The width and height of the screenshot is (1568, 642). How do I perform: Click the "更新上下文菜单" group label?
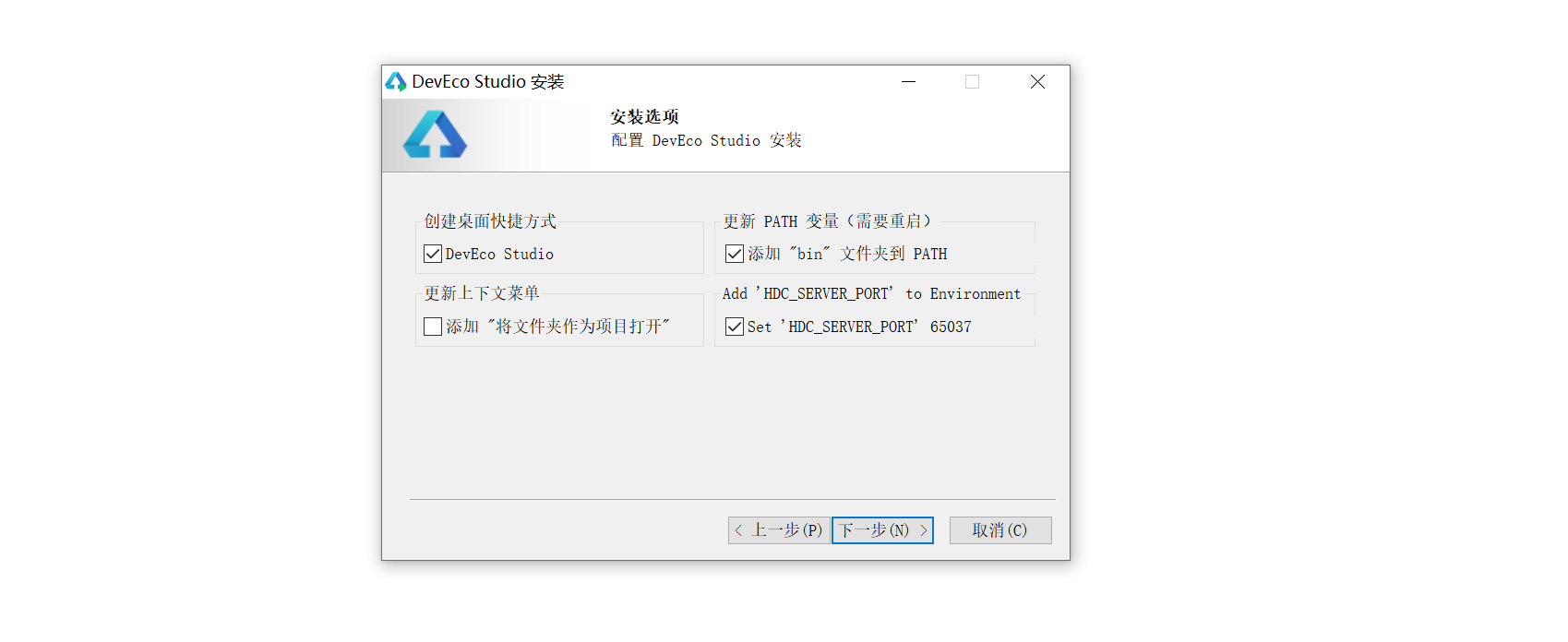[482, 293]
